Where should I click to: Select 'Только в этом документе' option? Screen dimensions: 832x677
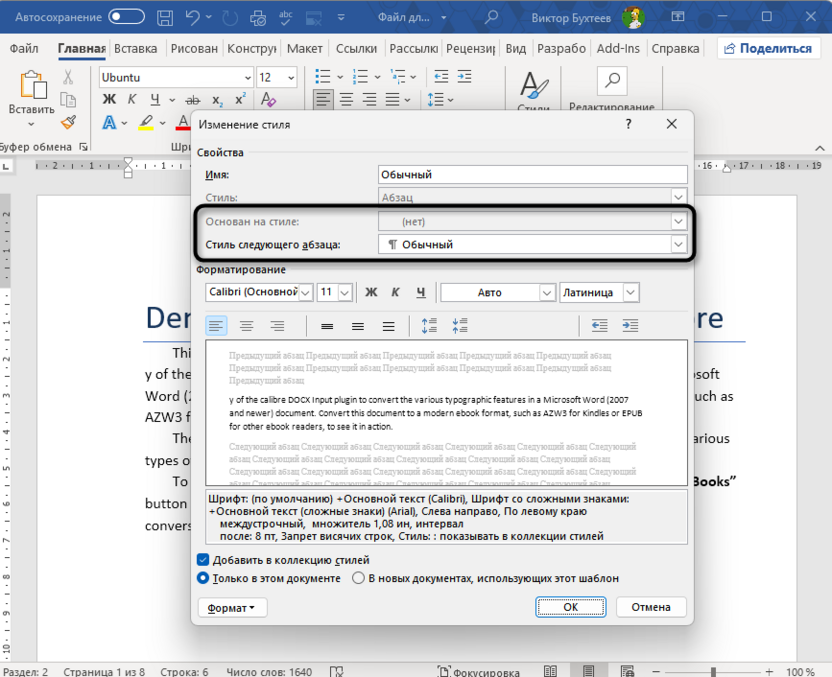coord(203,579)
